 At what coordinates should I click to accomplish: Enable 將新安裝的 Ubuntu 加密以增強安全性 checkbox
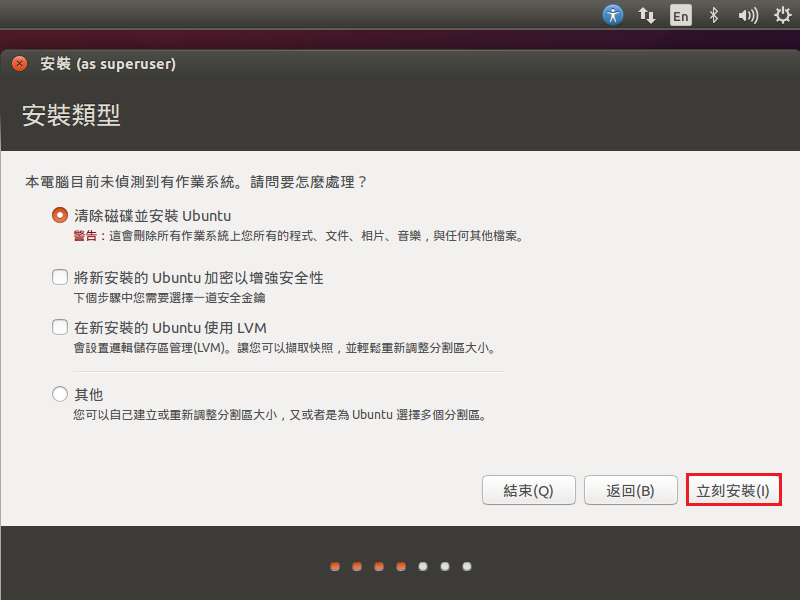pos(60,277)
